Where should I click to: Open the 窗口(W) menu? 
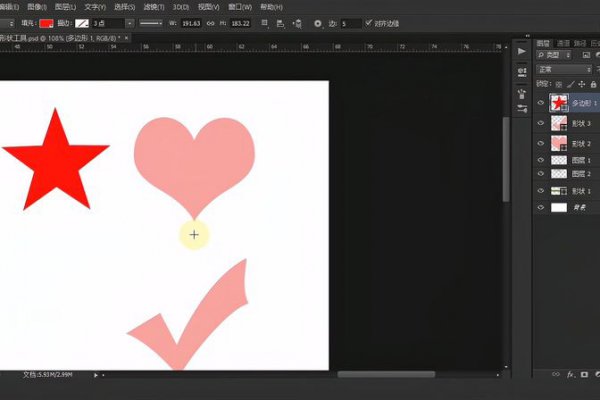click(240, 7)
